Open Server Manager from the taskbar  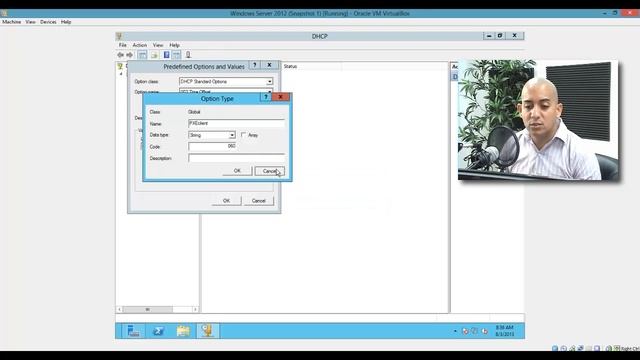[x=133, y=331]
